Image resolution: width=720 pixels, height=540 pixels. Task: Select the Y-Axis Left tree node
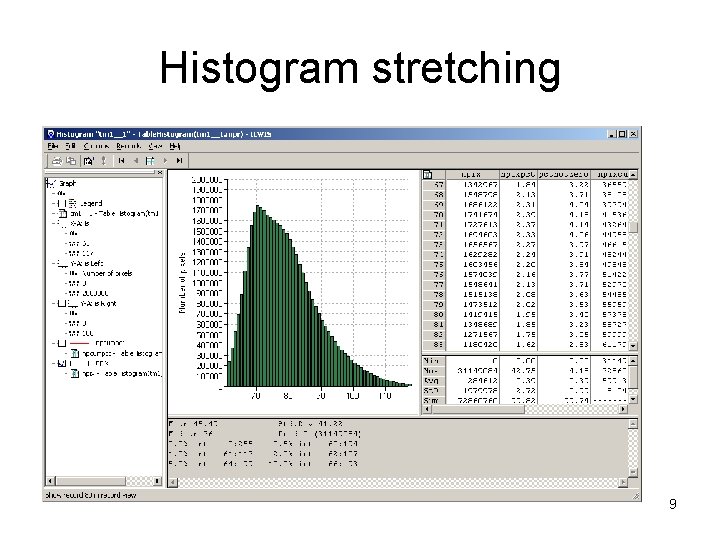[87, 264]
